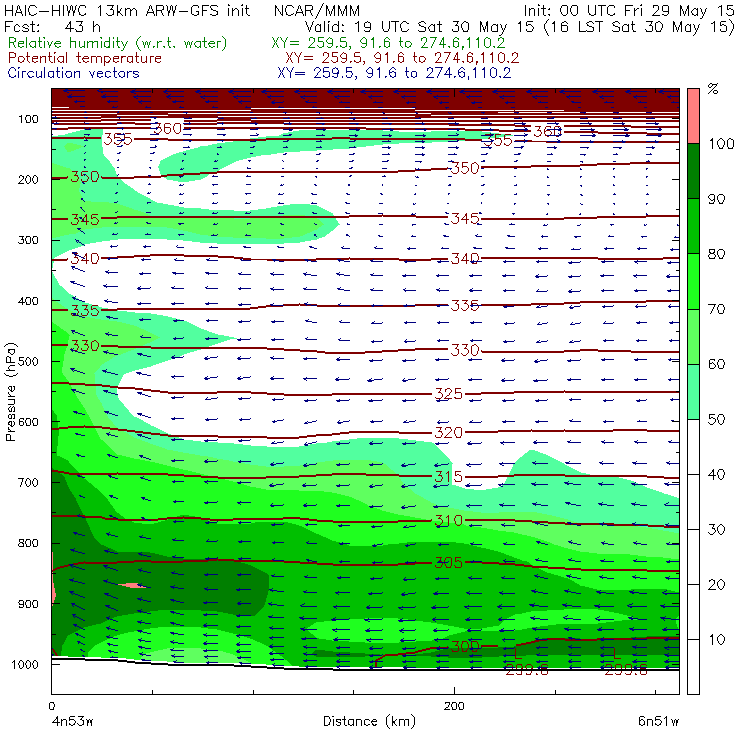Click the '100' colorbar scale label
Screen dimensions: 740x740
721,143
